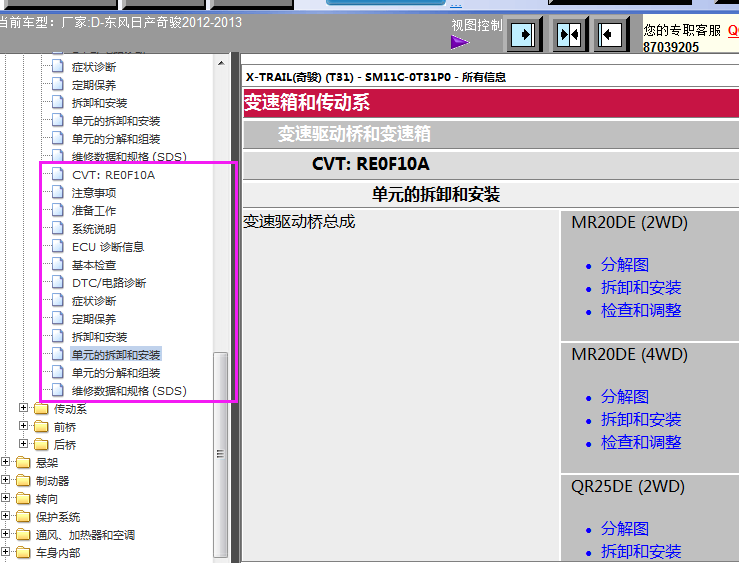
Task: Select 定期保养 at the tree top
Action: (94, 85)
